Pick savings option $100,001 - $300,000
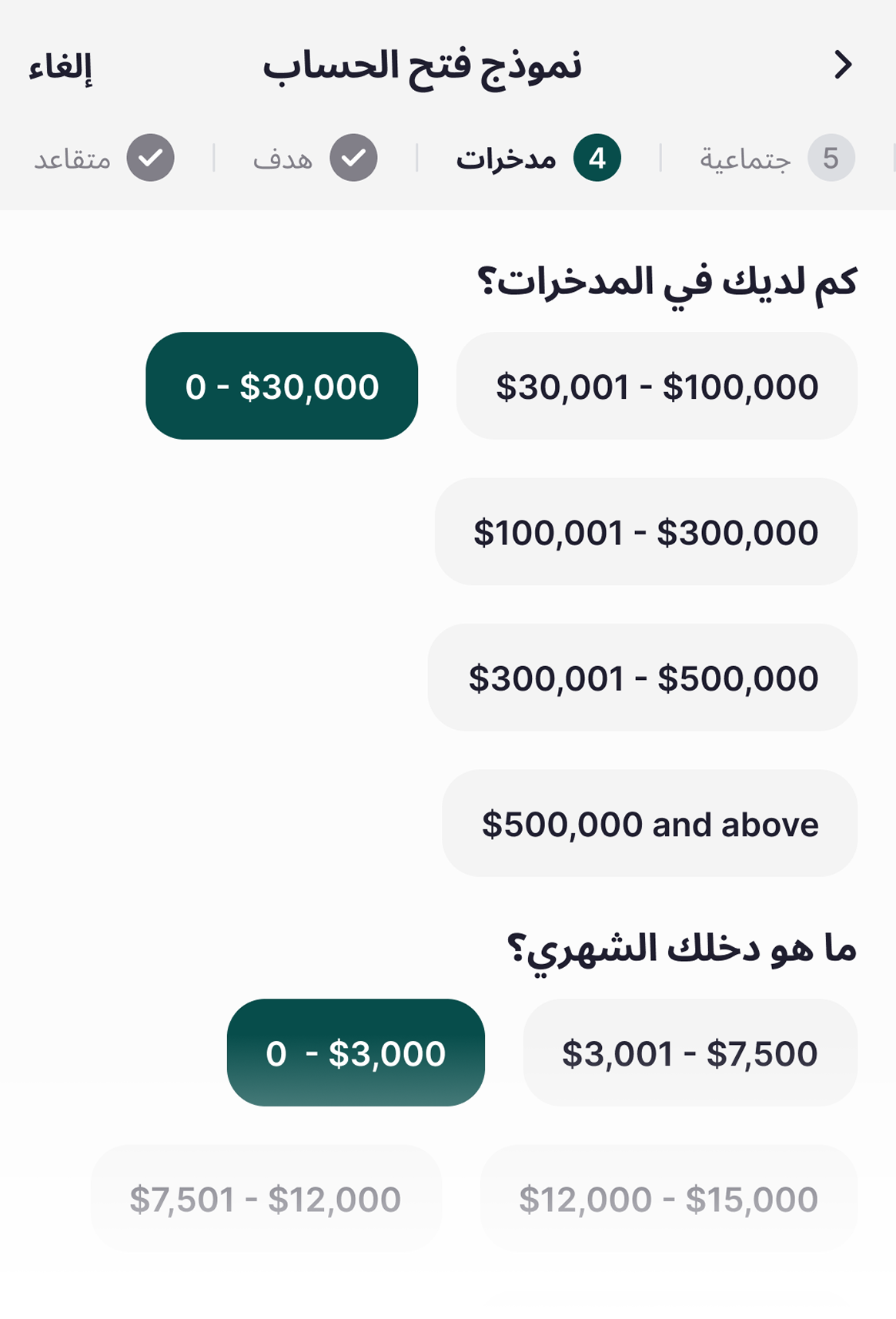 646,532
